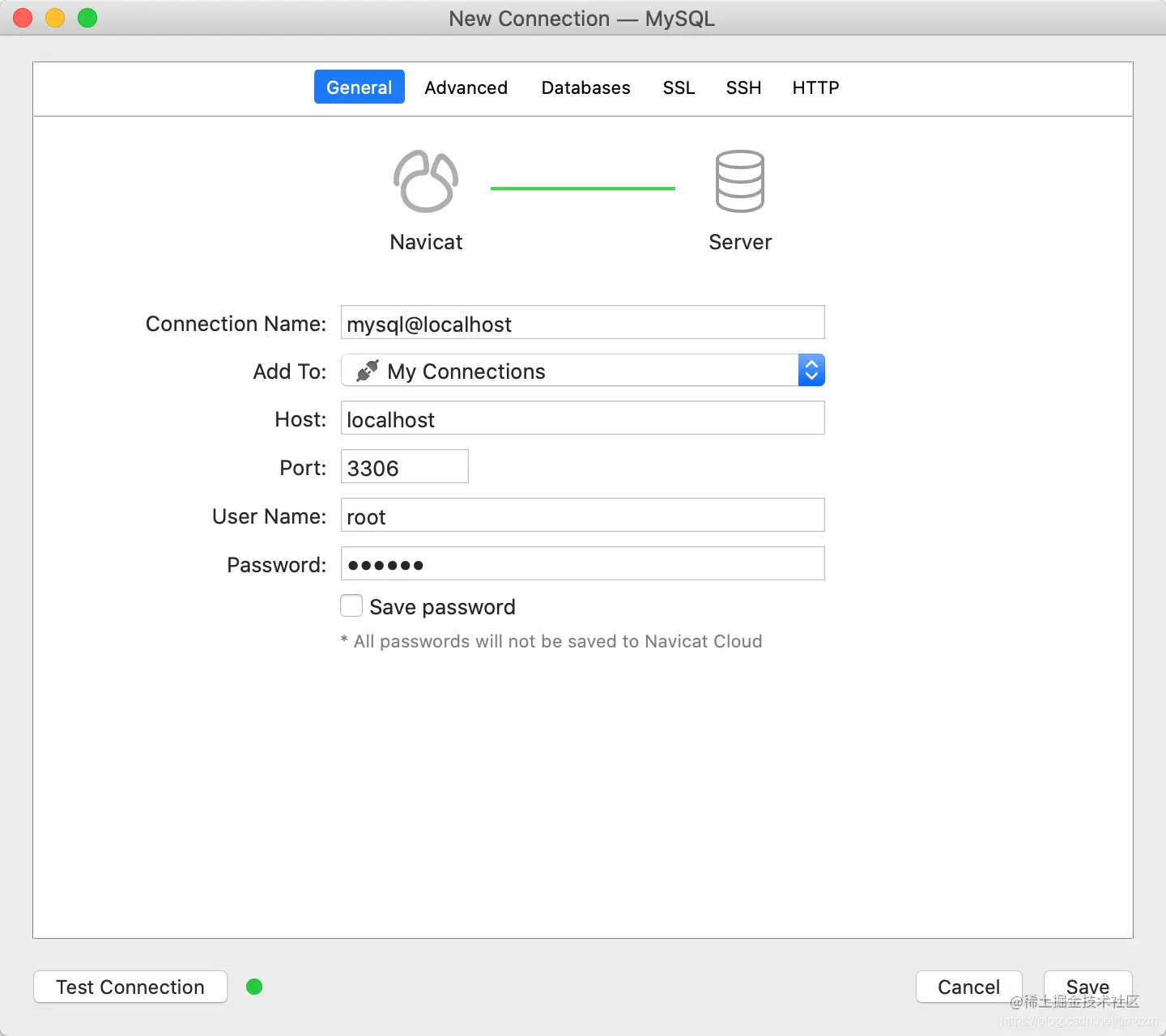
Task: Open the Add To dropdown arrows
Action: coord(811,370)
